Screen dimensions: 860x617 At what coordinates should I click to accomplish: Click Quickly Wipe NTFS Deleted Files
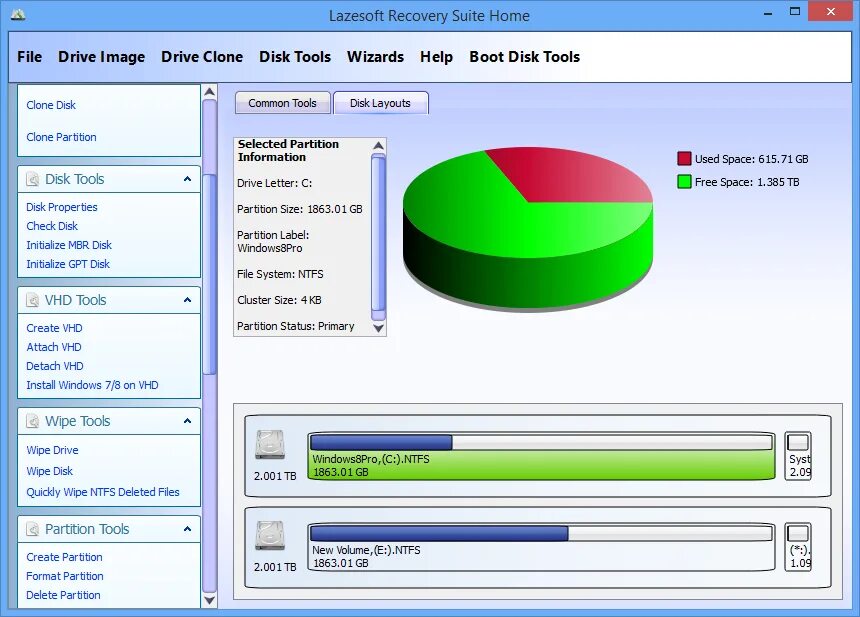103,492
